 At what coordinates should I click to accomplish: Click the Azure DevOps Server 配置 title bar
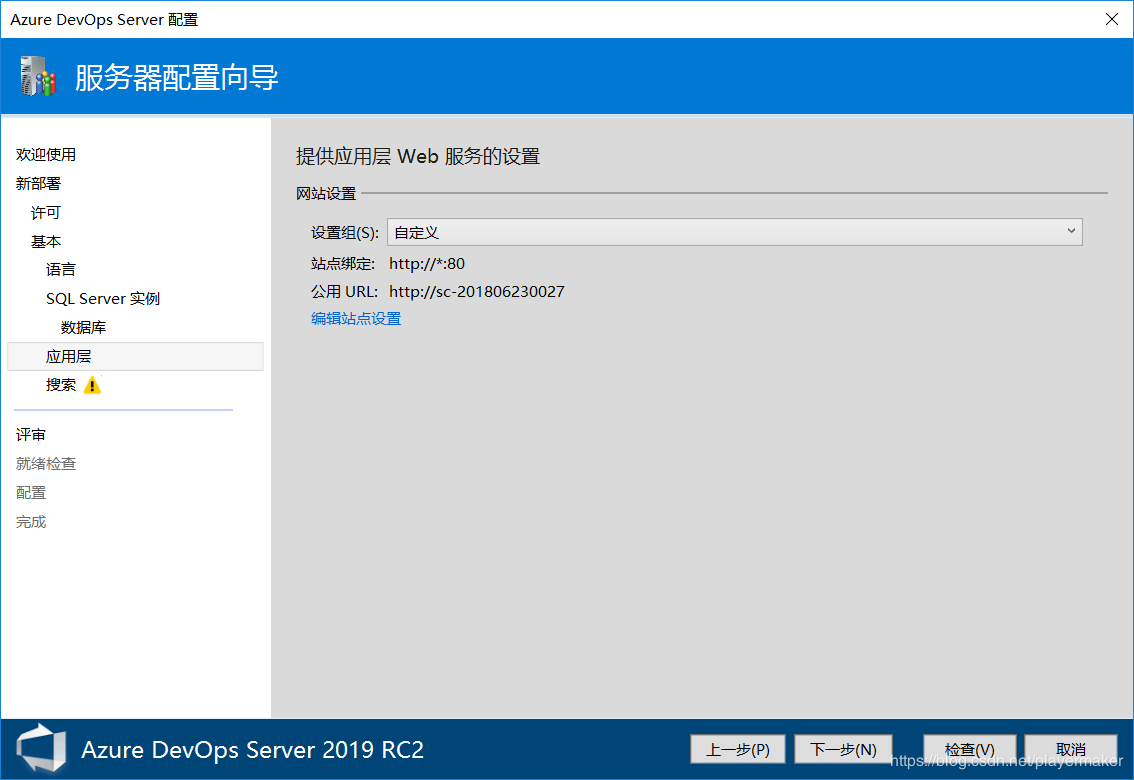point(104,20)
